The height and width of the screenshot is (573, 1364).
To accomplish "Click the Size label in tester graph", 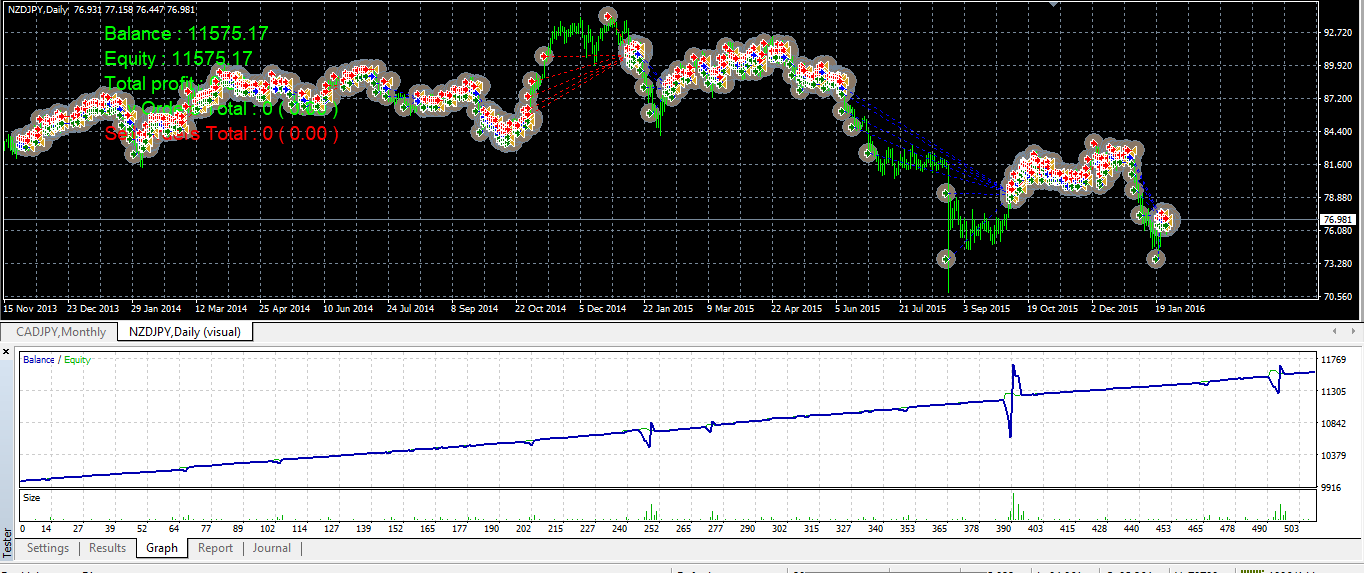I will [31, 497].
